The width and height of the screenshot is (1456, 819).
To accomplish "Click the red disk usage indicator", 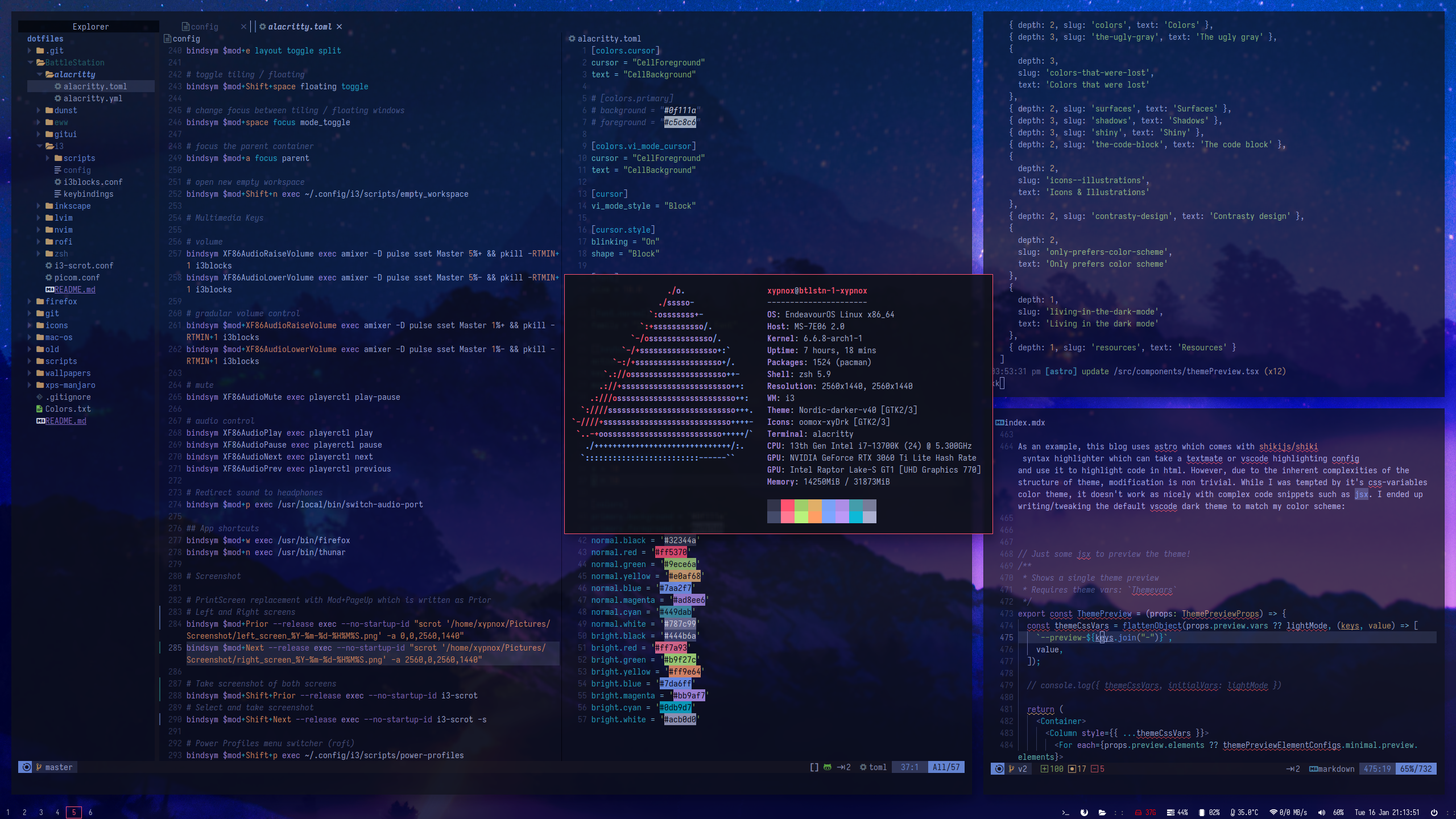I will click(1145, 812).
